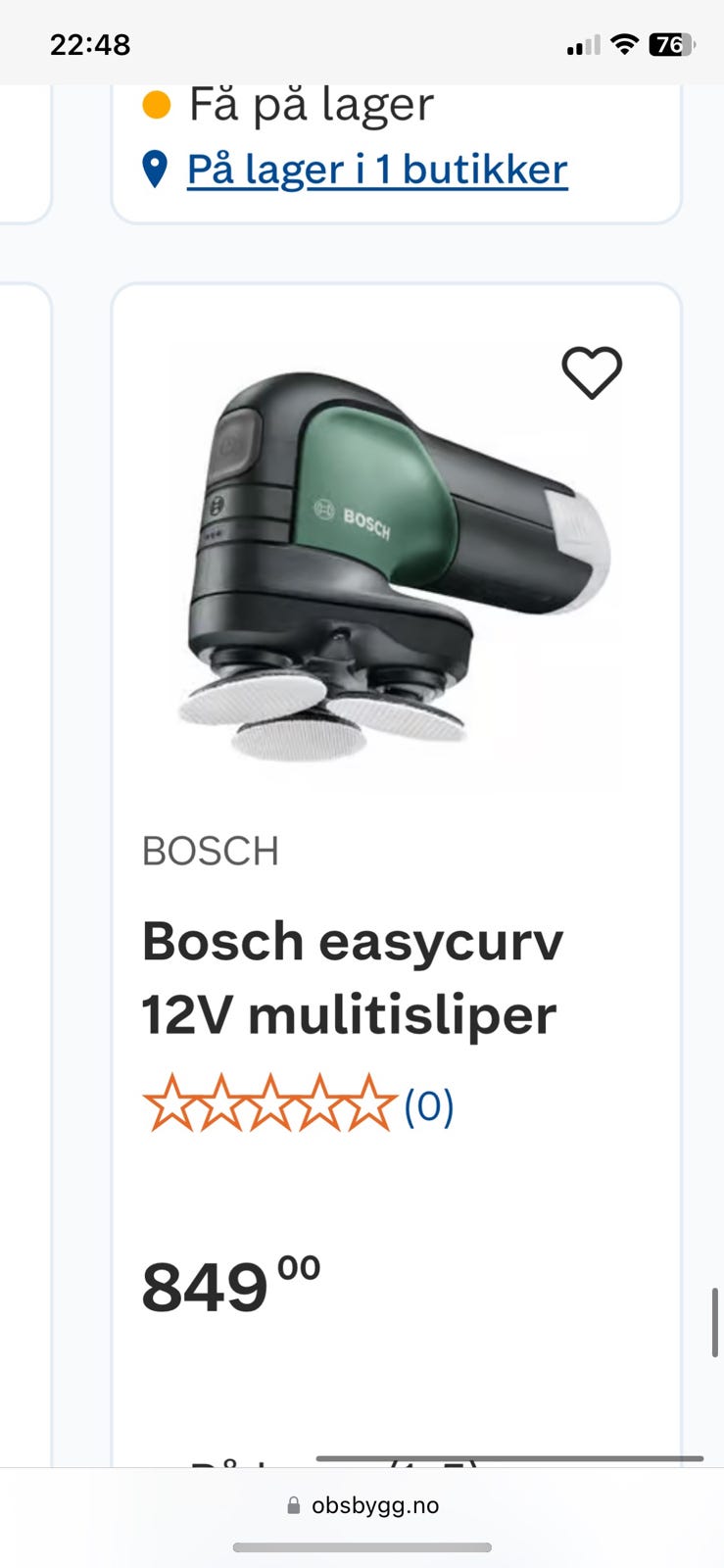Click the vertical scrollbar on the right edge

tap(715, 1322)
